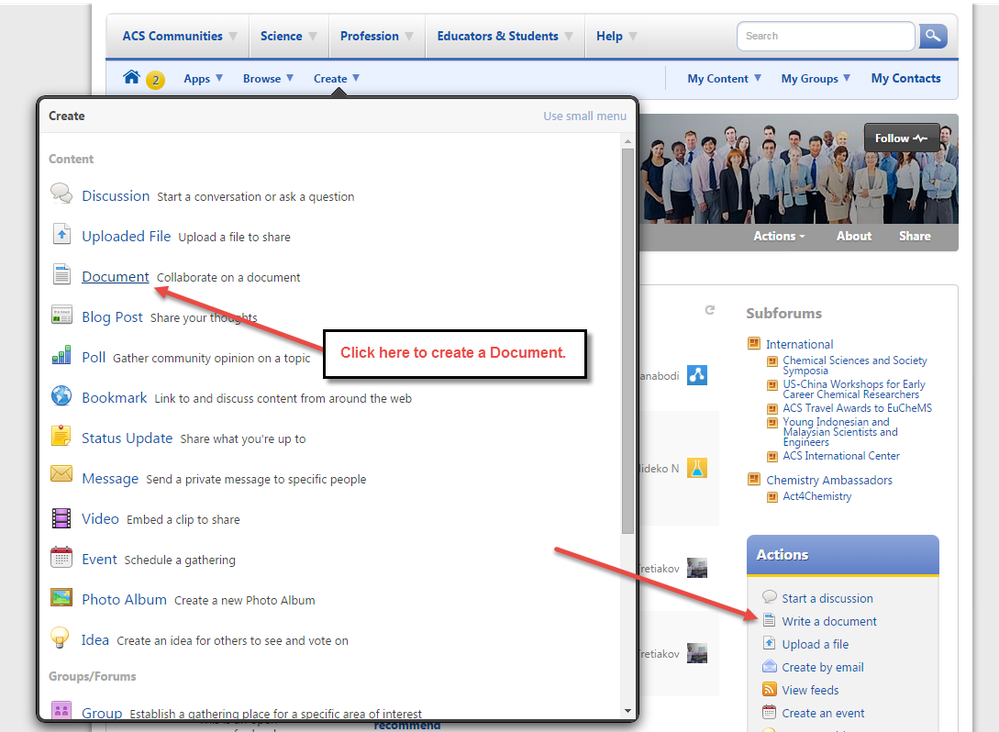The height and width of the screenshot is (732, 999).
Task: Click the Write a document link
Action: point(829,621)
